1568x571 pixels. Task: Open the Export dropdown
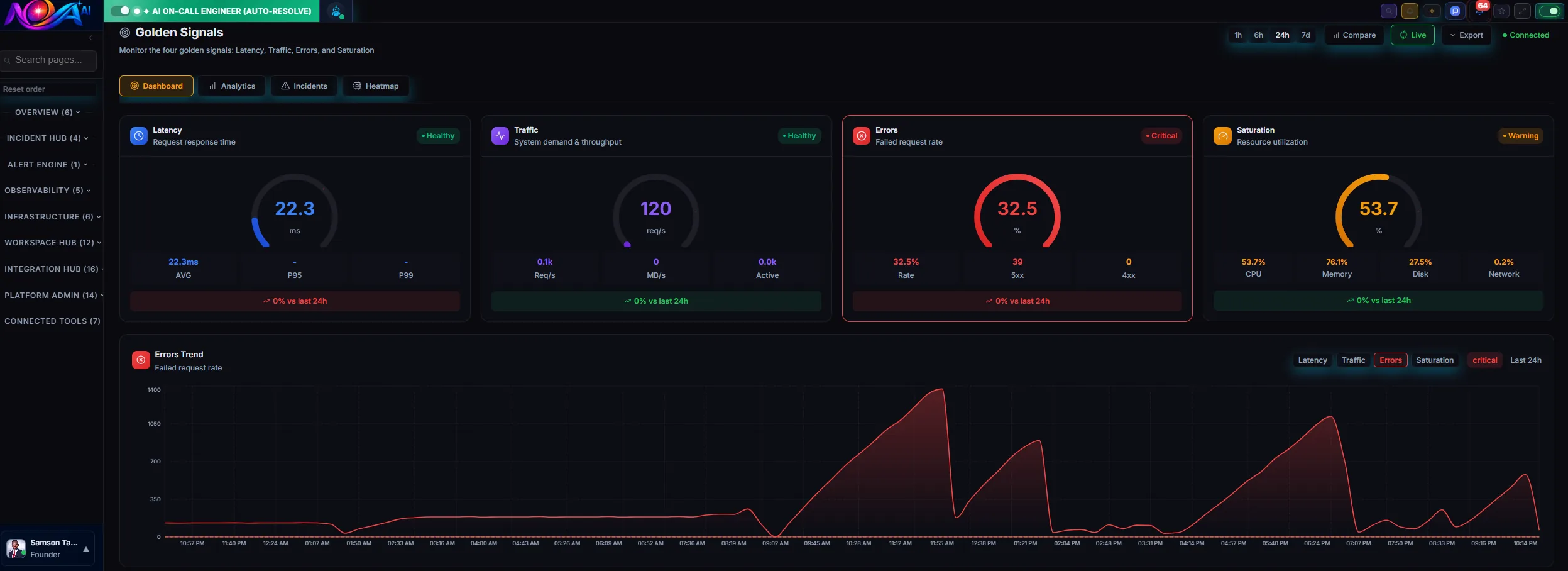pos(1466,35)
